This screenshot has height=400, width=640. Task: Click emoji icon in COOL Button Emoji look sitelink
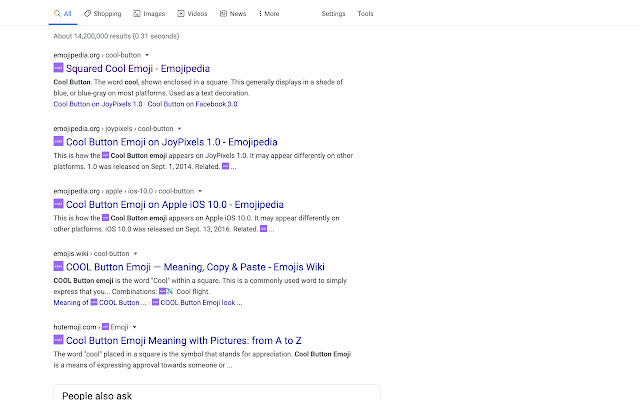pyautogui.click(x=156, y=302)
